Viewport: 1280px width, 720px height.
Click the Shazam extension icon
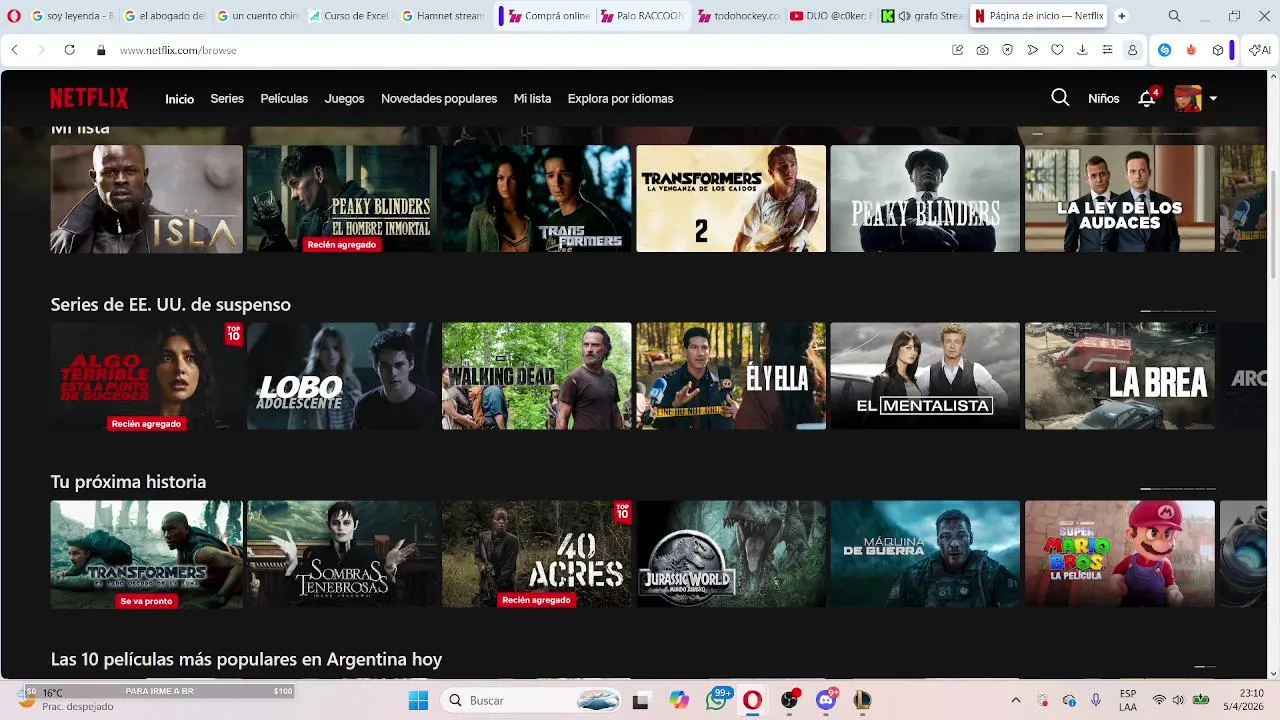[x=1165, y=50]
